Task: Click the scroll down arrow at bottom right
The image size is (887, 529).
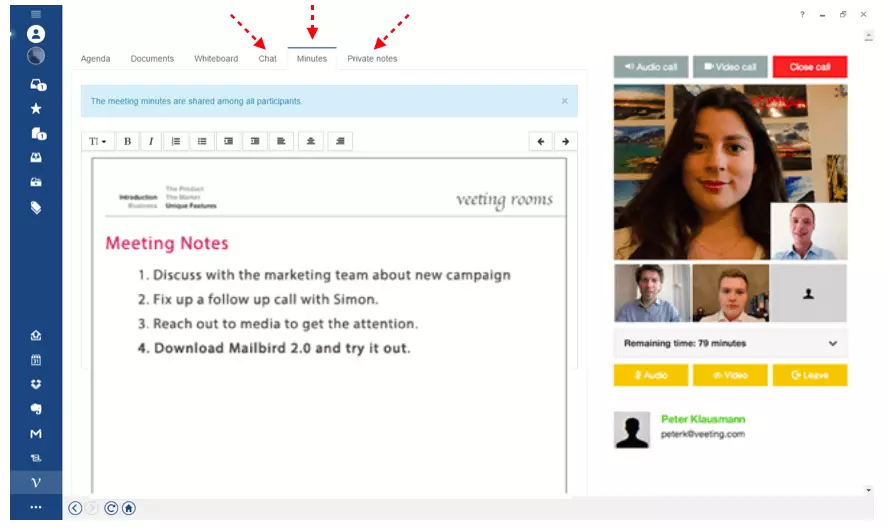Action: tap(868, 490)
